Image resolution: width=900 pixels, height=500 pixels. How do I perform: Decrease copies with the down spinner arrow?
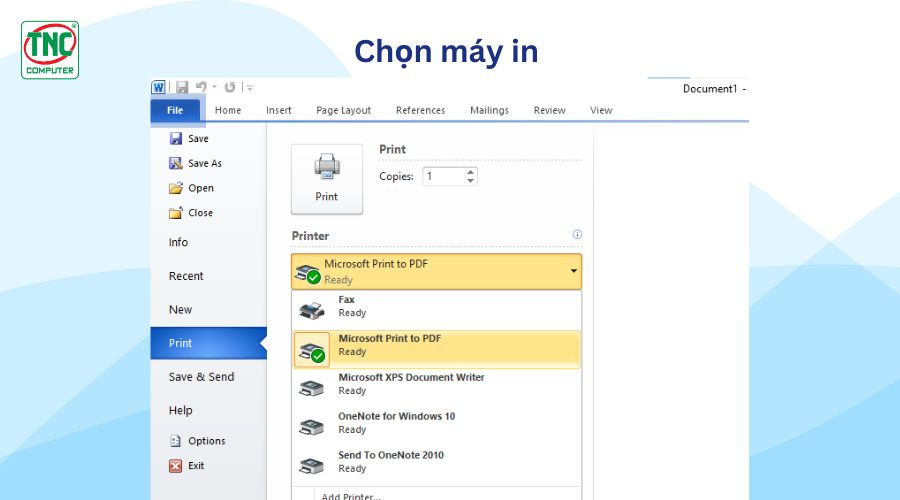(x=471, y=181)
